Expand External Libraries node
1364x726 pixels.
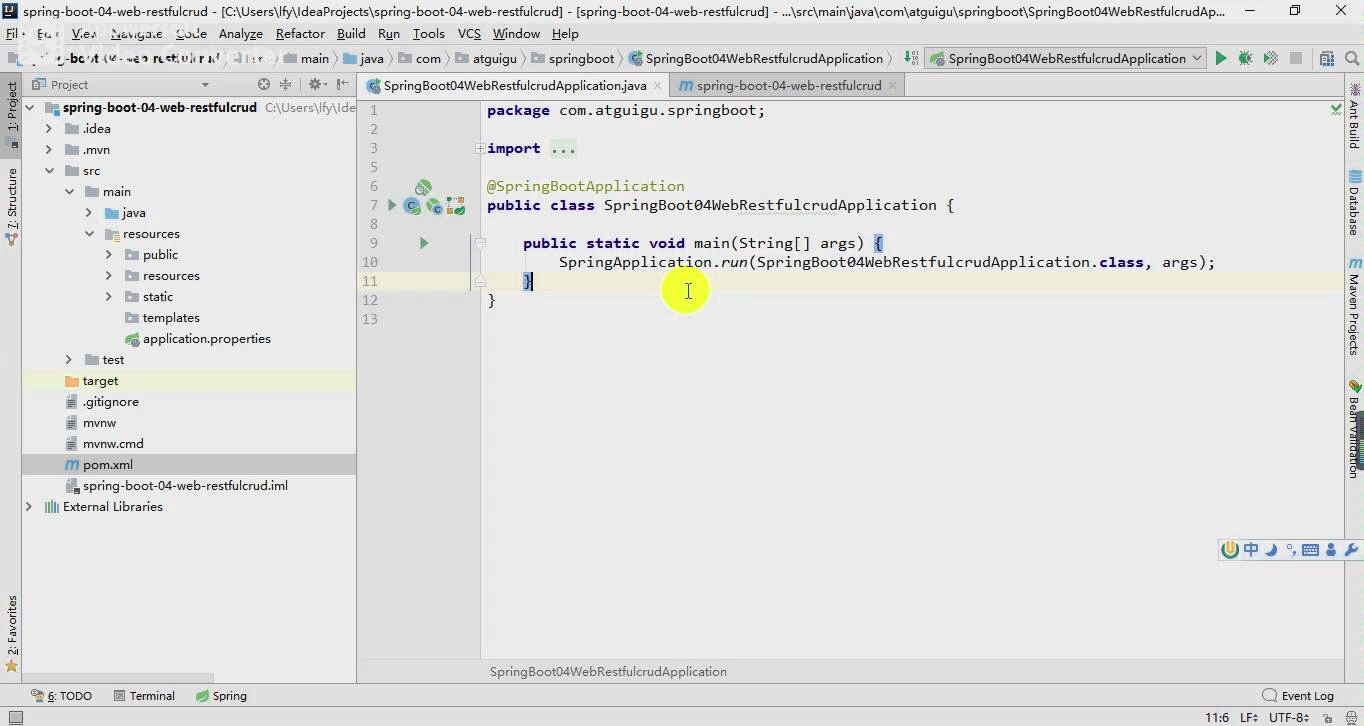tap(29, 506)
